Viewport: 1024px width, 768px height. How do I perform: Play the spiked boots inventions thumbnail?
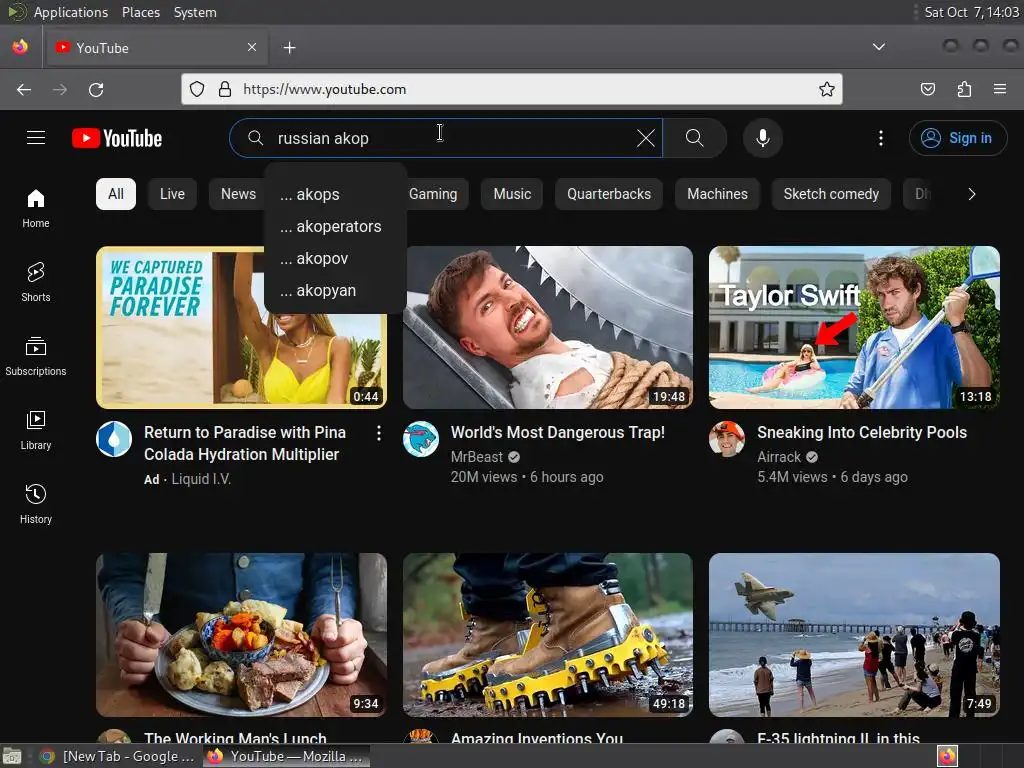click(547, 635)
